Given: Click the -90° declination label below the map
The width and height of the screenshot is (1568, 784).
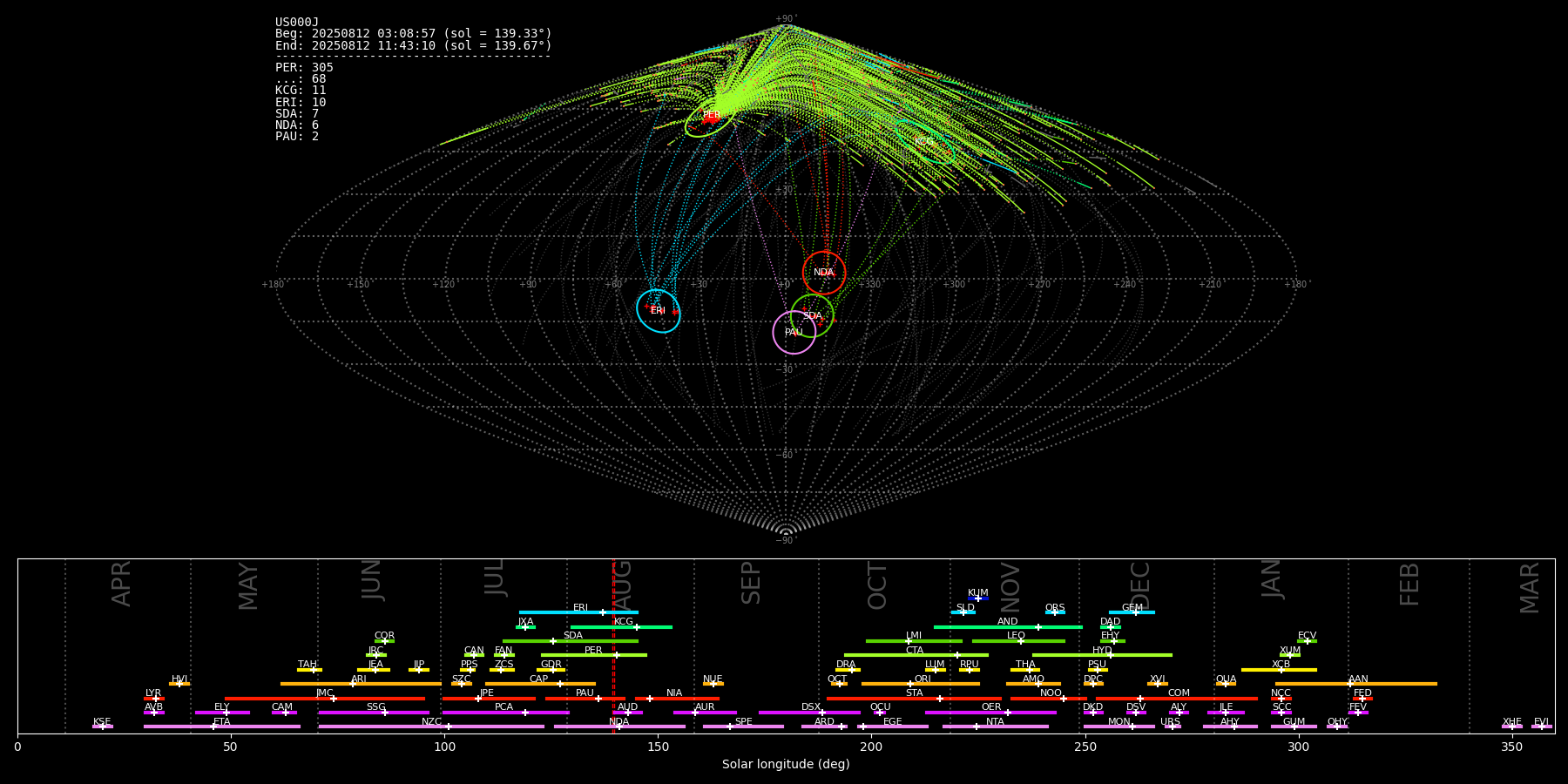Looking at the screenshot, I should pos(786,541).
